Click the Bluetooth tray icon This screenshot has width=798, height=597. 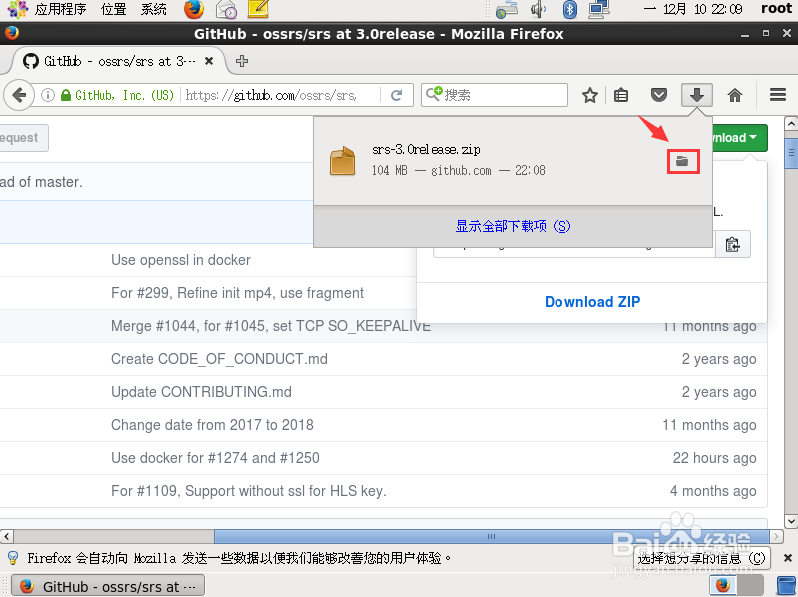click(x=569, y=9)
